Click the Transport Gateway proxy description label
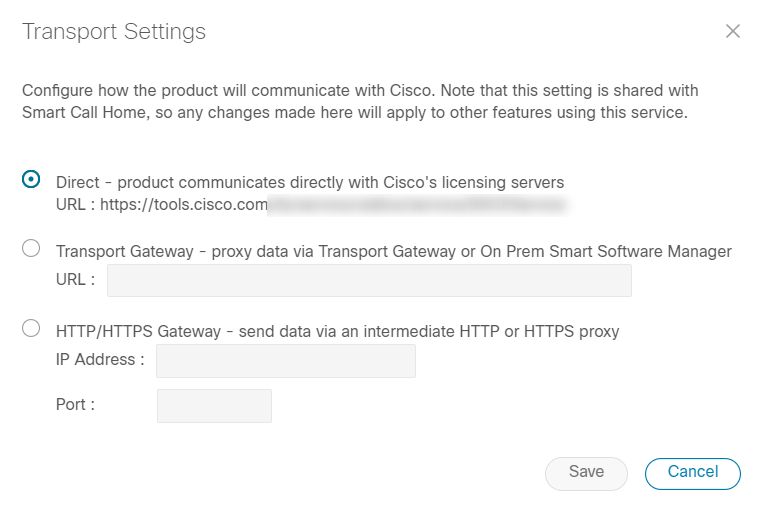The image size is (761, 510). [394, 251]
